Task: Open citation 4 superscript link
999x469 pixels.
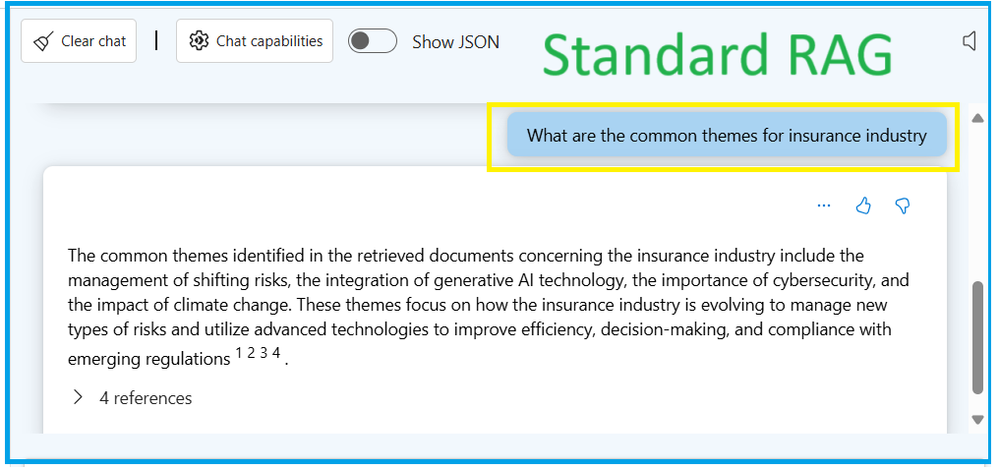Action: click(x=276, y=353)
